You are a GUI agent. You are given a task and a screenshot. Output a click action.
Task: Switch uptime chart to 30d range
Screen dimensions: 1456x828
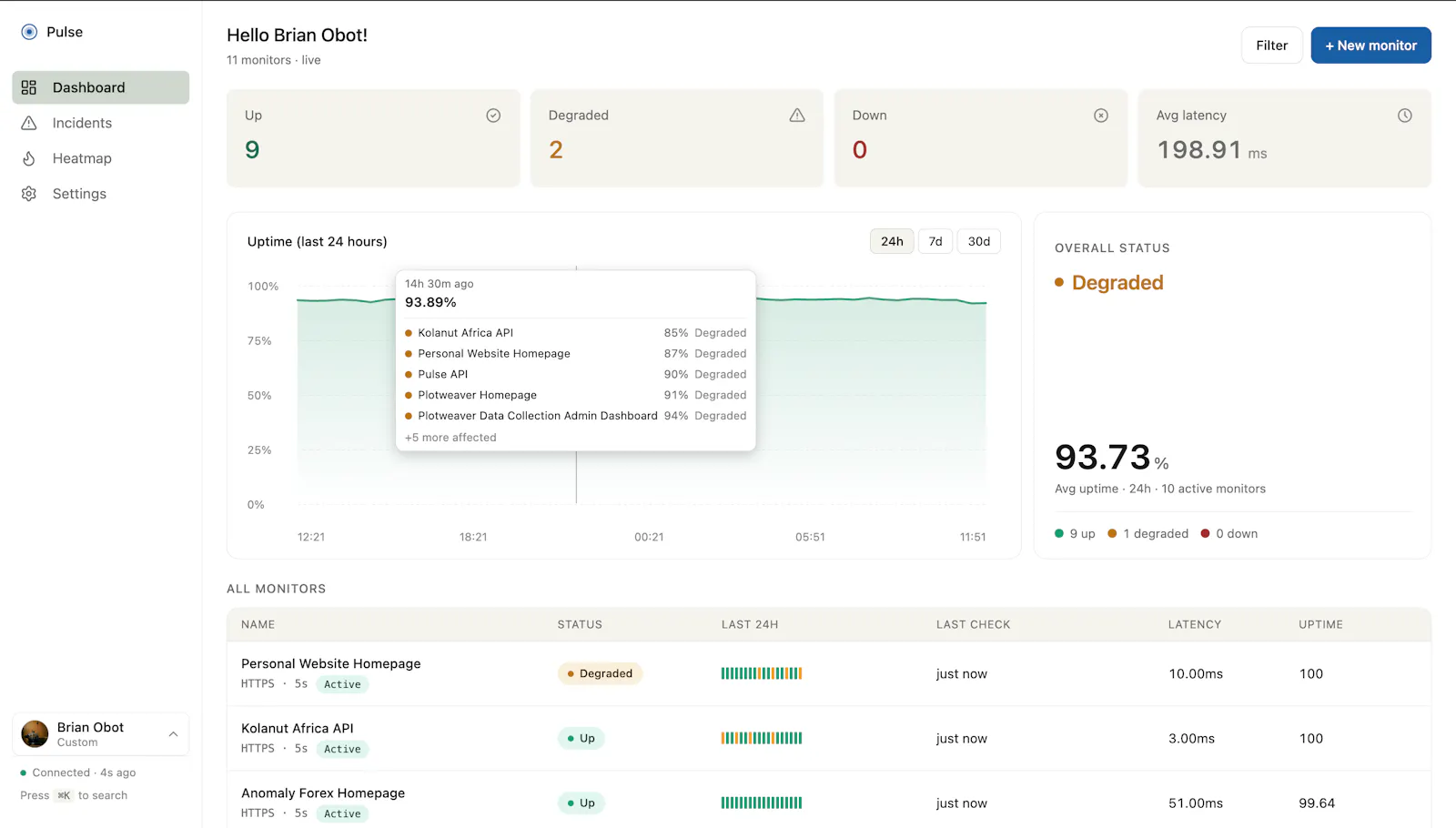(979, 241)
